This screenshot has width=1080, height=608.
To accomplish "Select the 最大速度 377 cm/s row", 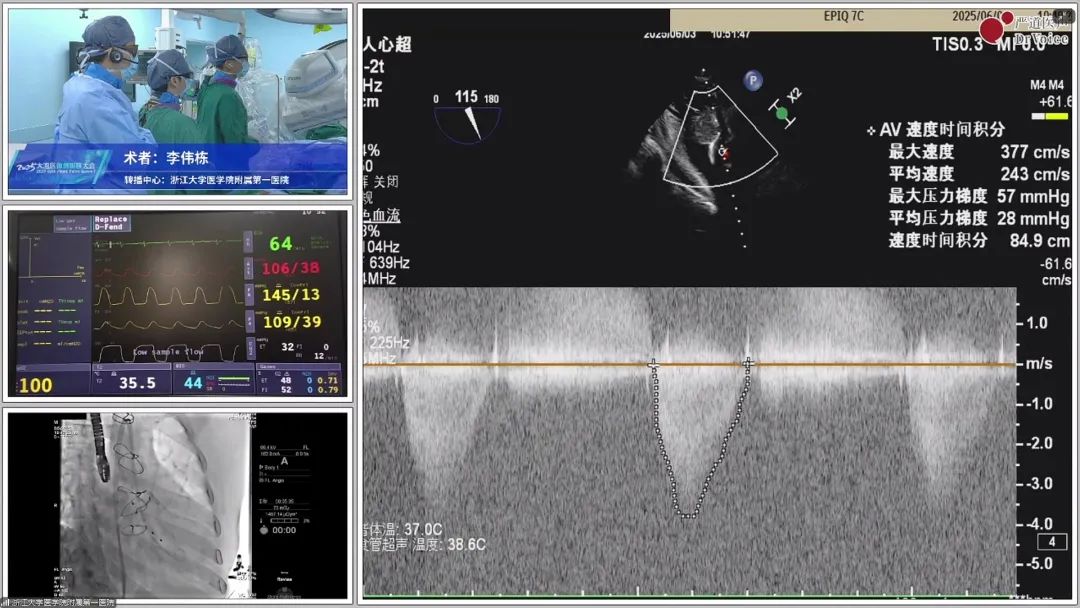I will (x=978, y=152).
